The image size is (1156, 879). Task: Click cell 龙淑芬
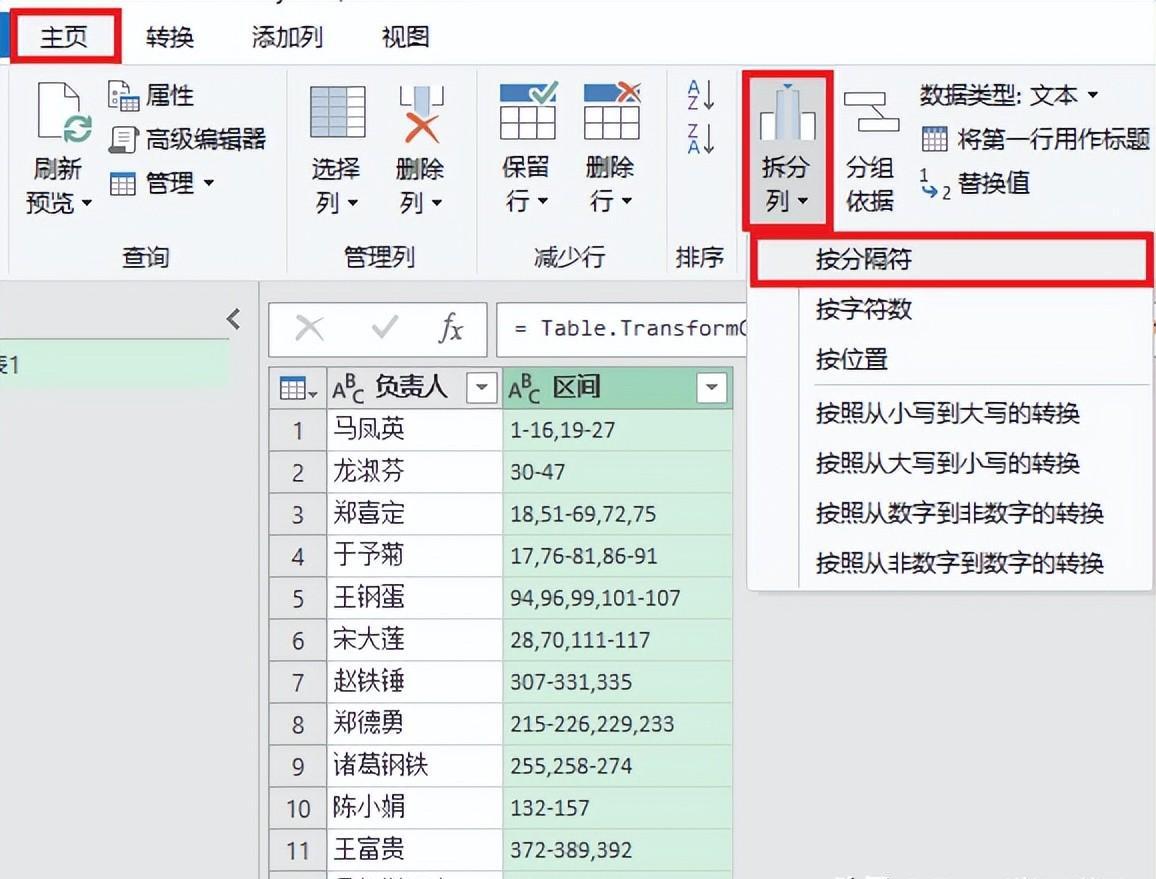coord(414,471)
